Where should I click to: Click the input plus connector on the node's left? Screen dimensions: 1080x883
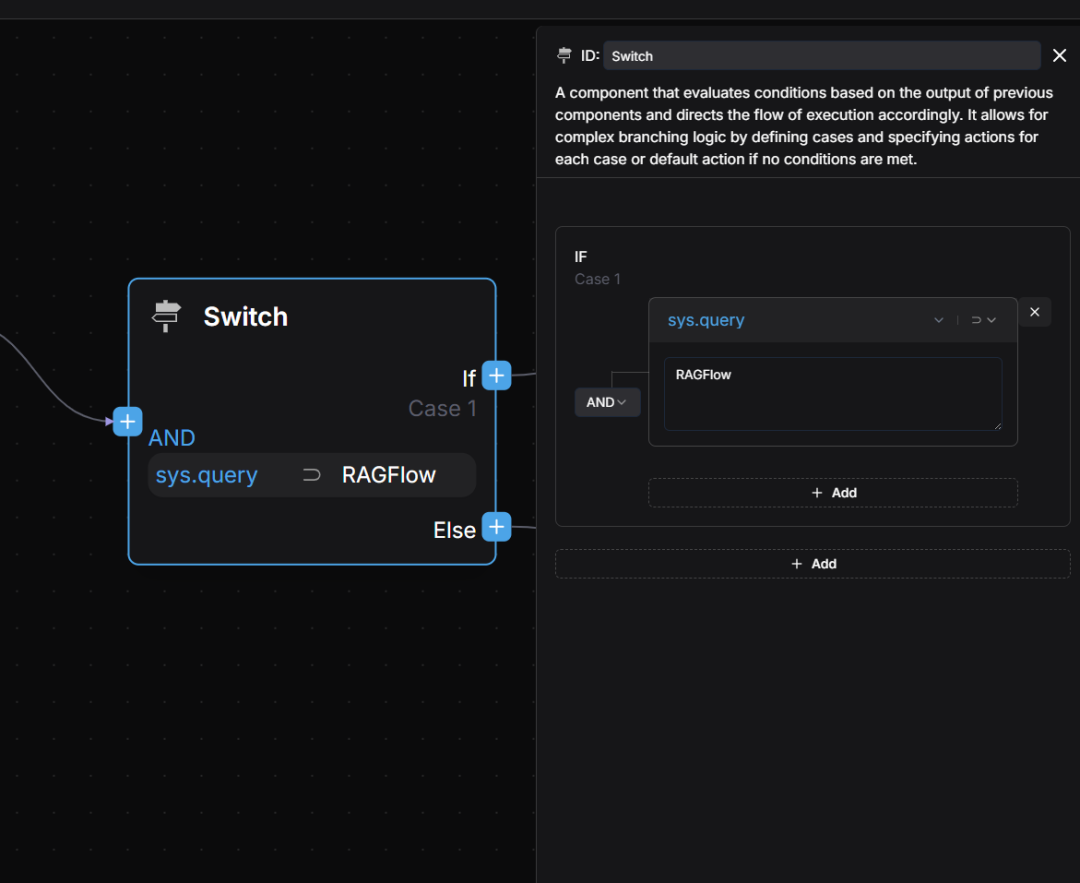(127, 421)
